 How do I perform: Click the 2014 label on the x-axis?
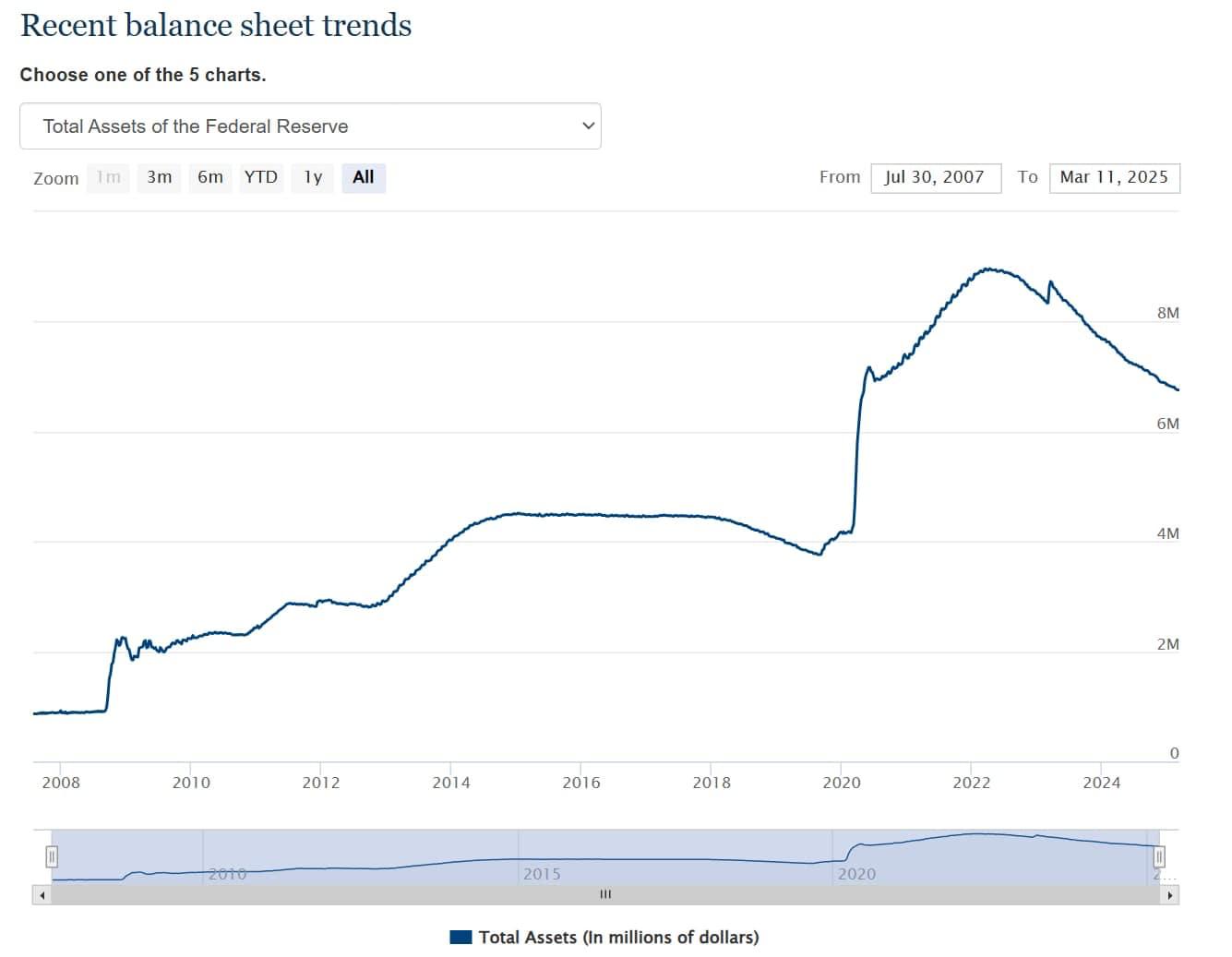click(x=450, y=783)
